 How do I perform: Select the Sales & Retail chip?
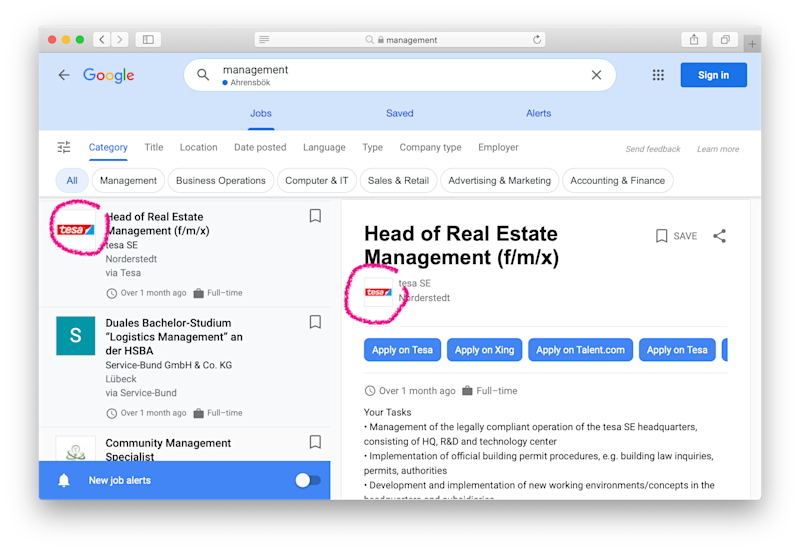point(398,181)
